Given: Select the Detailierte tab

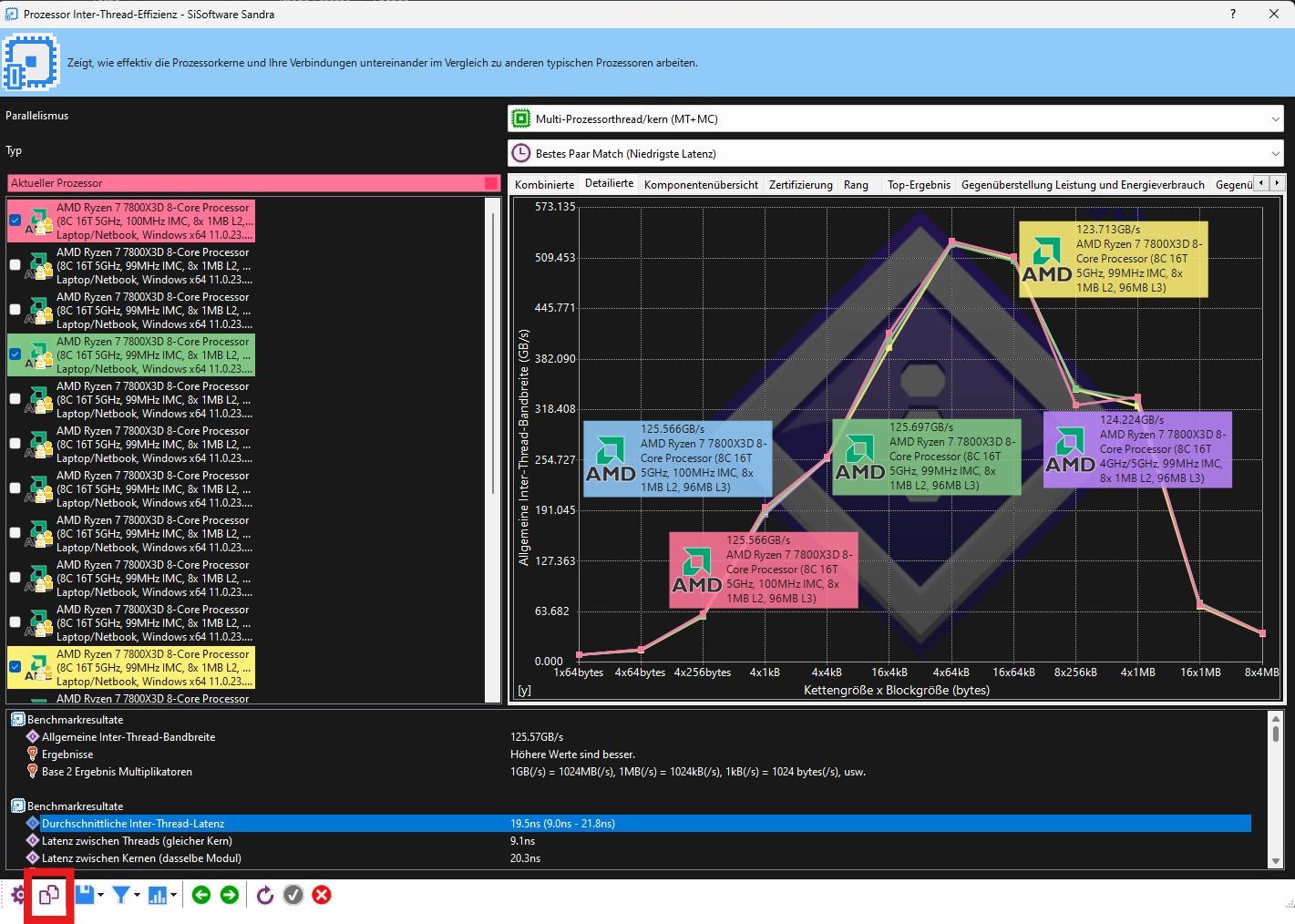Looking at the screenshot, I should click(609, 183).
